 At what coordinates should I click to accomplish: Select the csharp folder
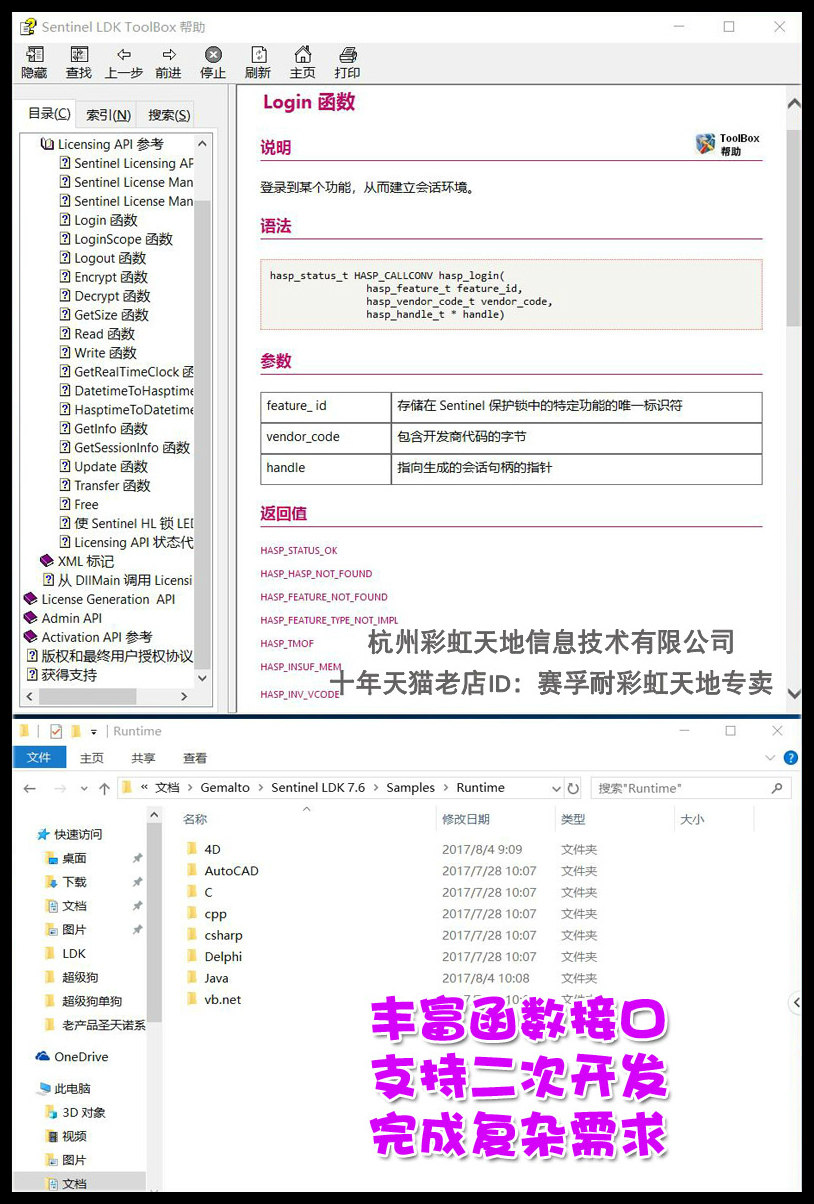point(214,935)
